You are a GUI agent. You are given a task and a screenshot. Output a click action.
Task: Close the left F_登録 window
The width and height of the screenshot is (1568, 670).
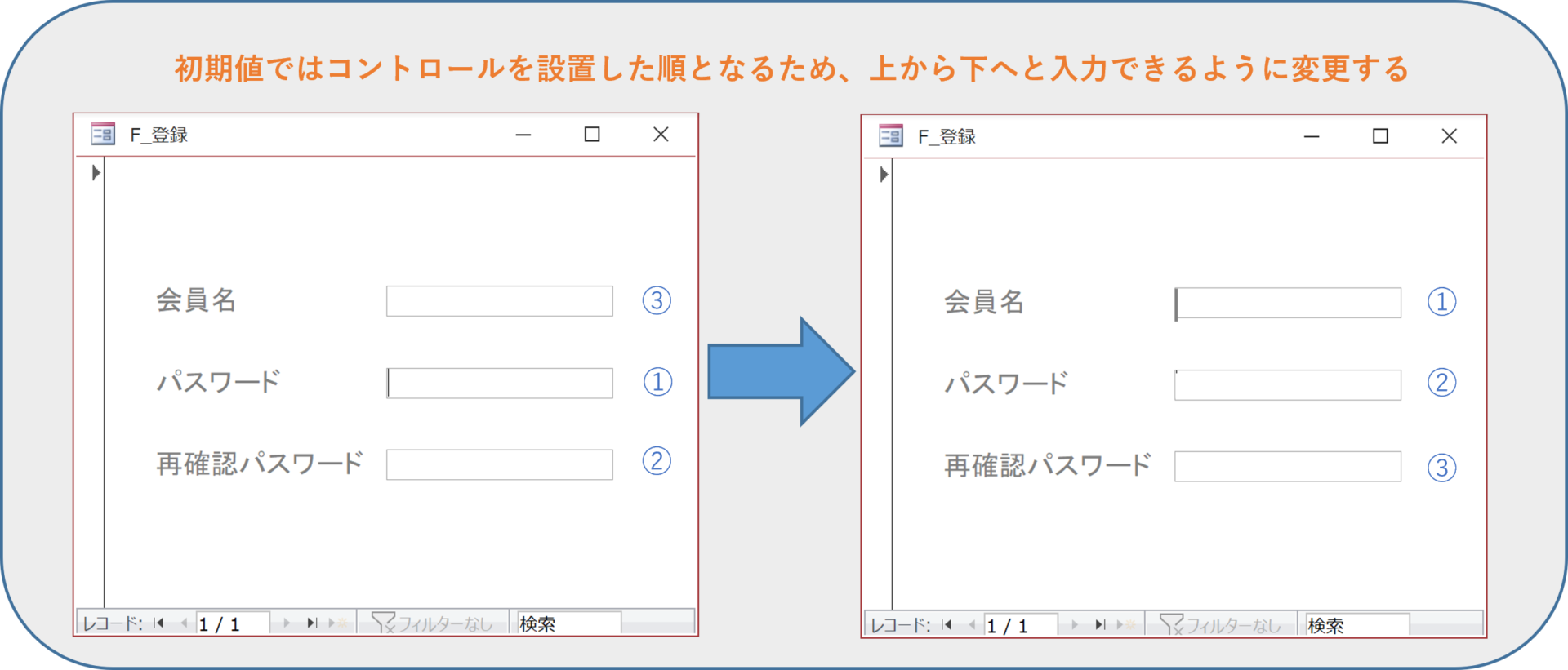tap(661, 135)
